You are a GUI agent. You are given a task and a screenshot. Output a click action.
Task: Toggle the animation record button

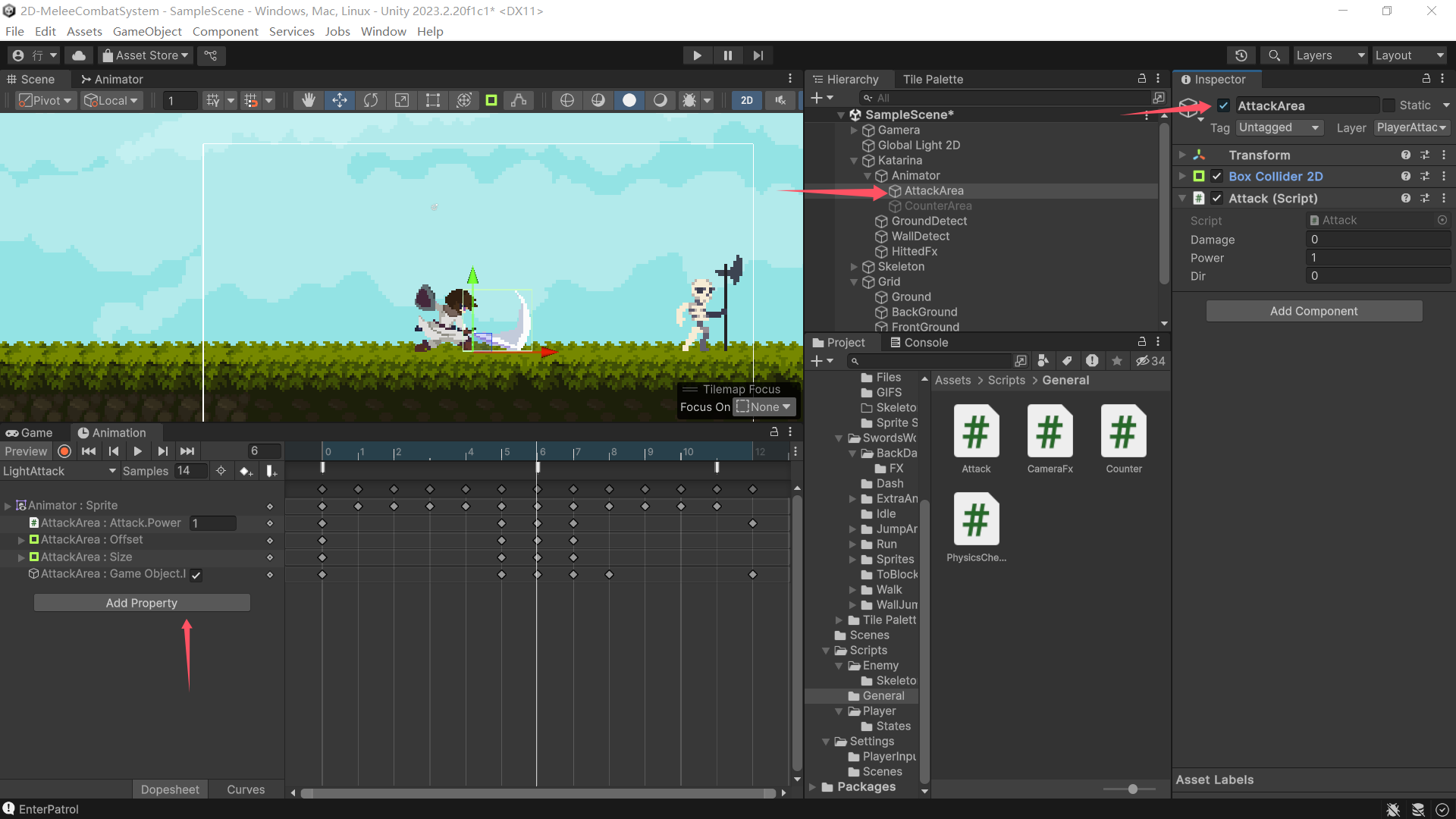click(64, 451)
